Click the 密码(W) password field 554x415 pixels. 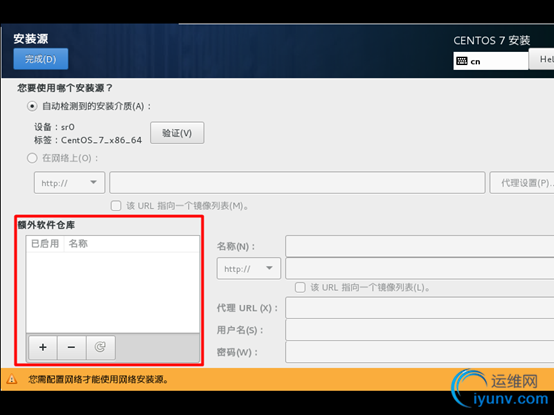[419, 352]
